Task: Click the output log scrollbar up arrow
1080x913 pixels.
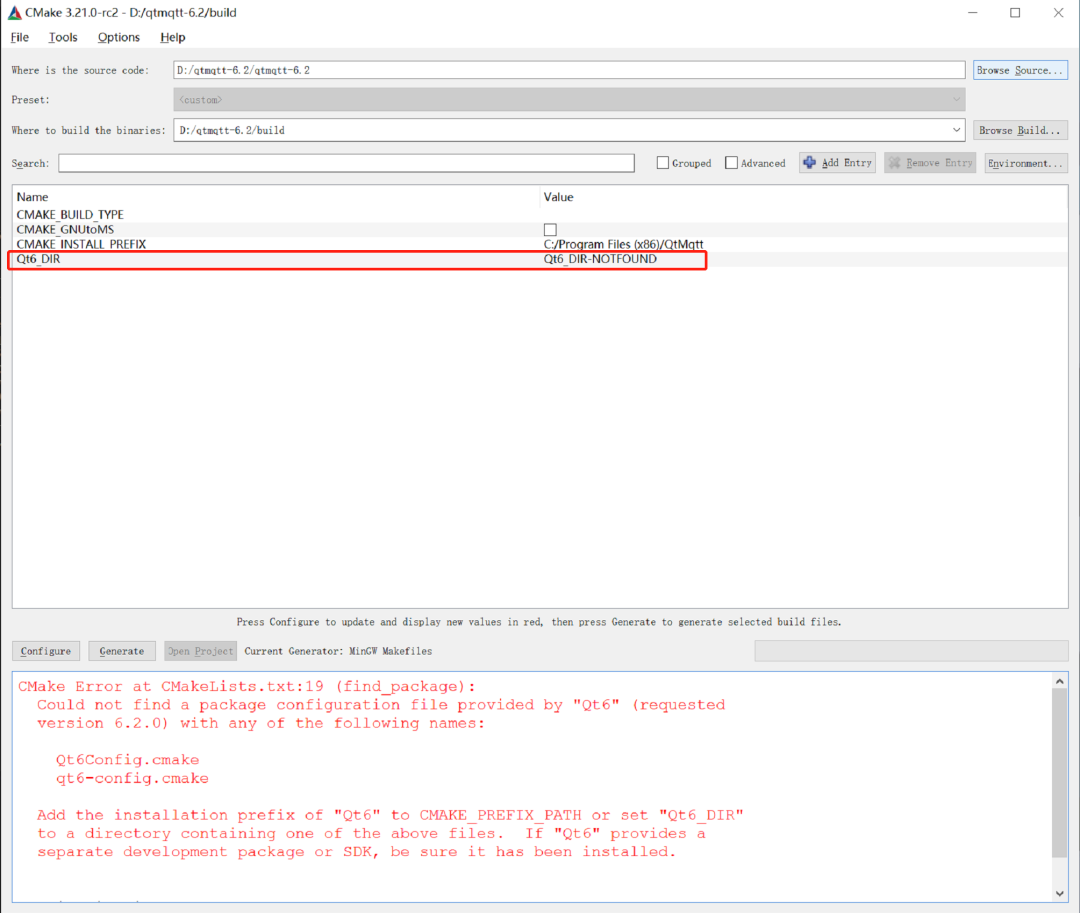Action: [1059, 681]
